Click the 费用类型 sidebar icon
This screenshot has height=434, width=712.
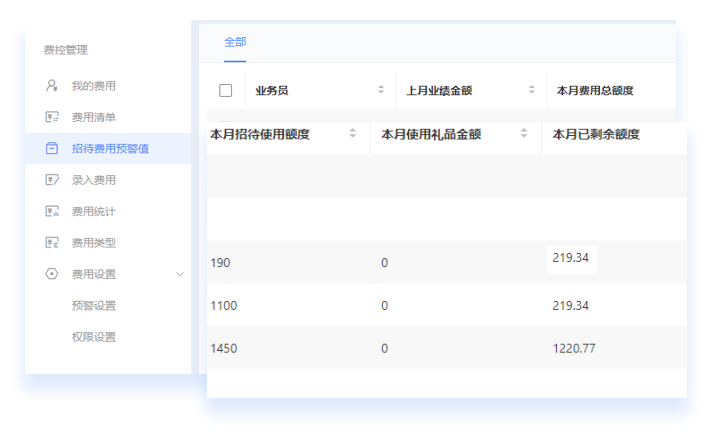coord(52,242)
